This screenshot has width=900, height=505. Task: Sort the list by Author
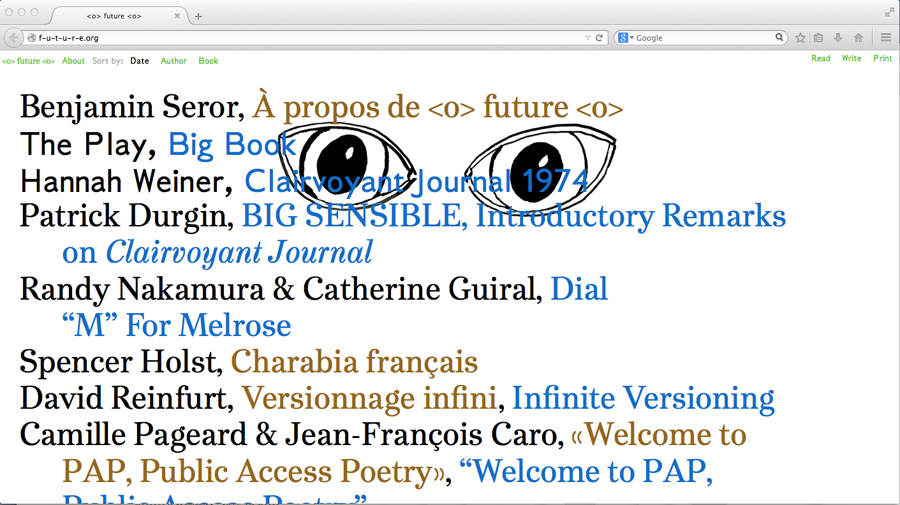point(174,61)
